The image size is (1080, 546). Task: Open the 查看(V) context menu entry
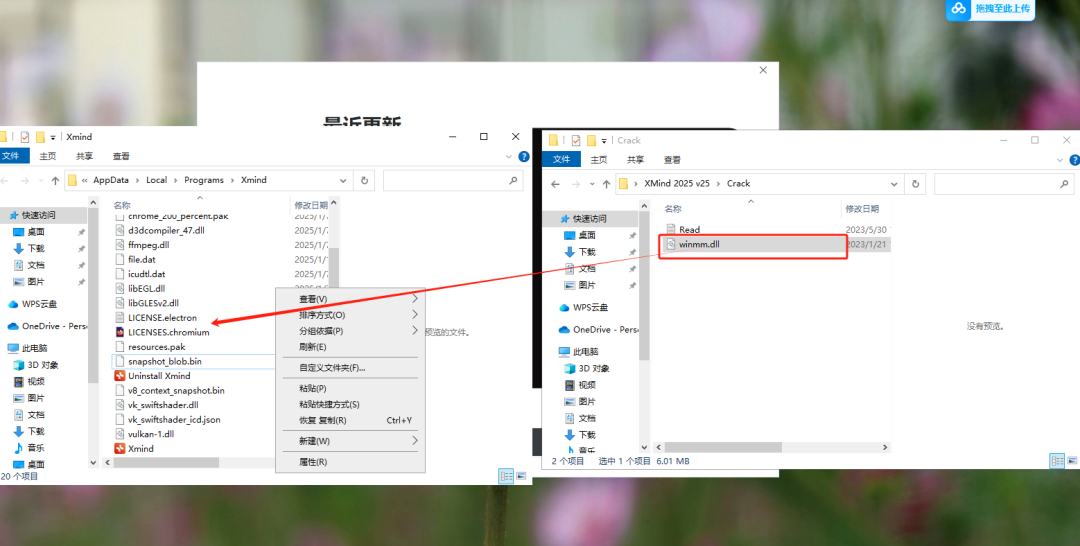pos(350,299)
